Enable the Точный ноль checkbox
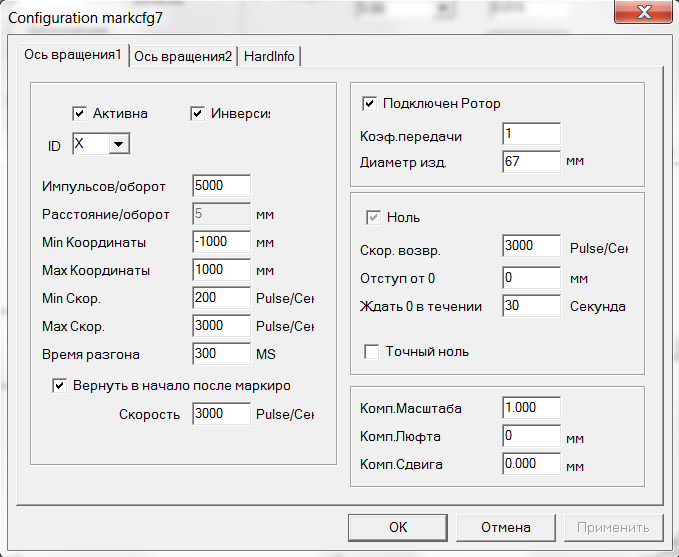This screenshot has height=557, width=679. pos(372,351)
